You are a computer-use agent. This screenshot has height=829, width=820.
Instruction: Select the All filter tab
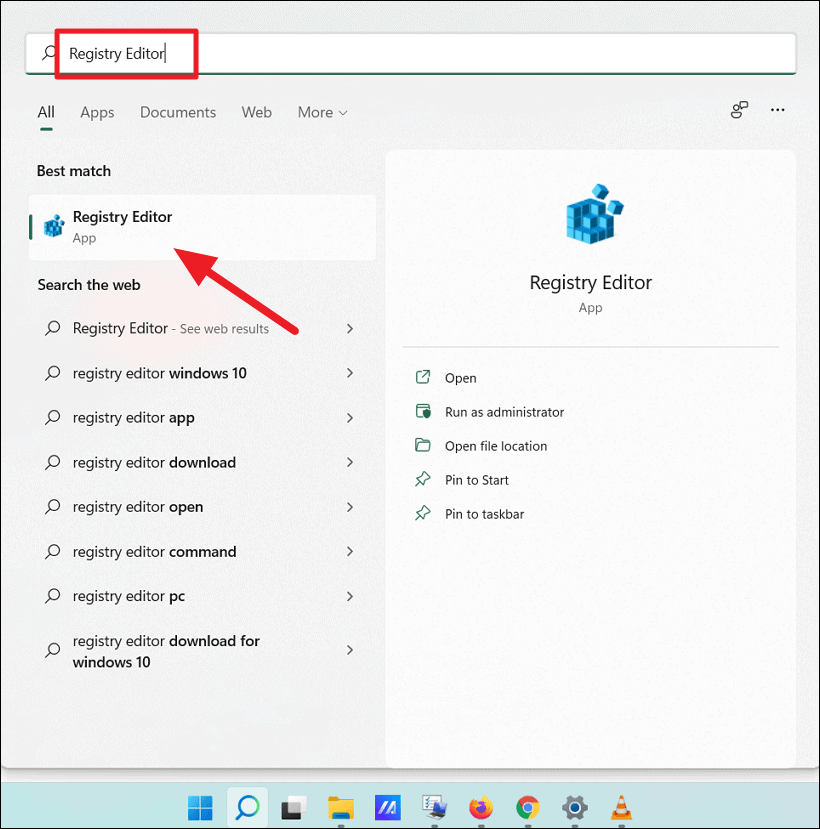46,112
